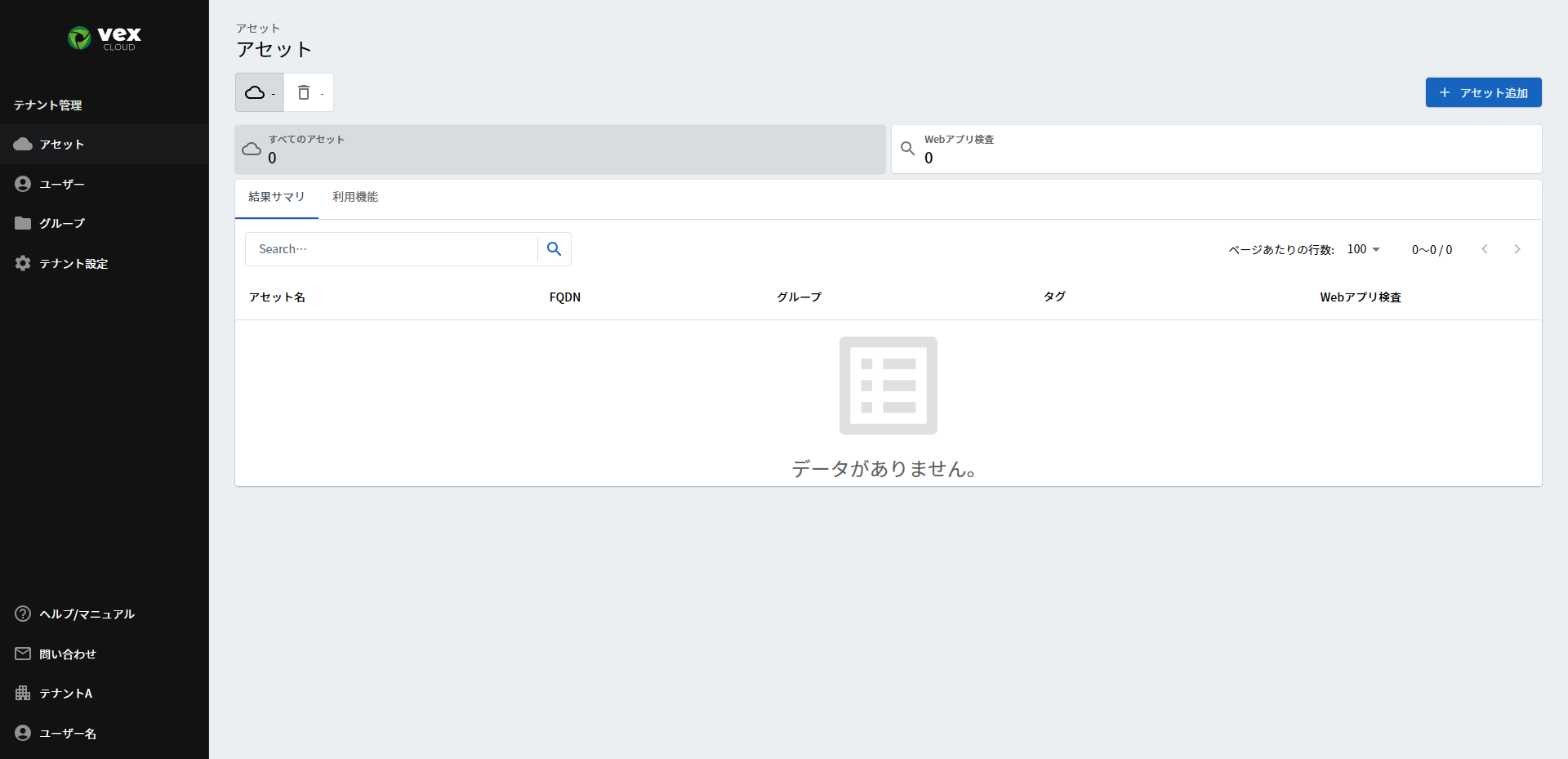The width and height of the screenshot is (1568, 759).
Task: Sort by グループ column header
Action: coord(799,297)
